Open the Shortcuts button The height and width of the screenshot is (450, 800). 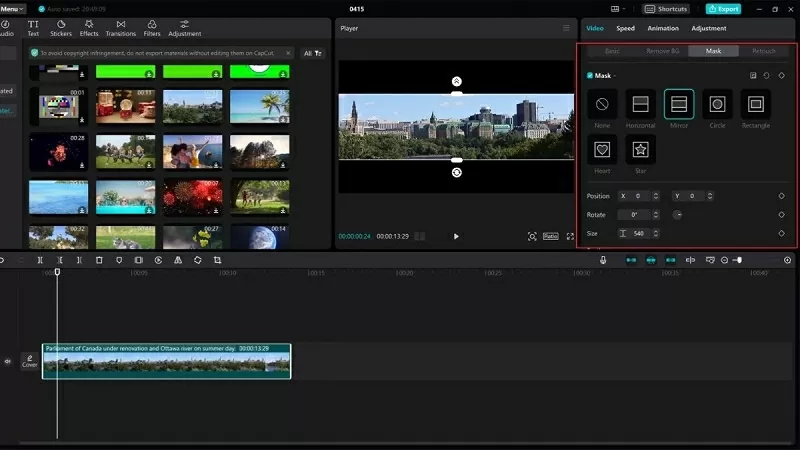click(666, 9)
